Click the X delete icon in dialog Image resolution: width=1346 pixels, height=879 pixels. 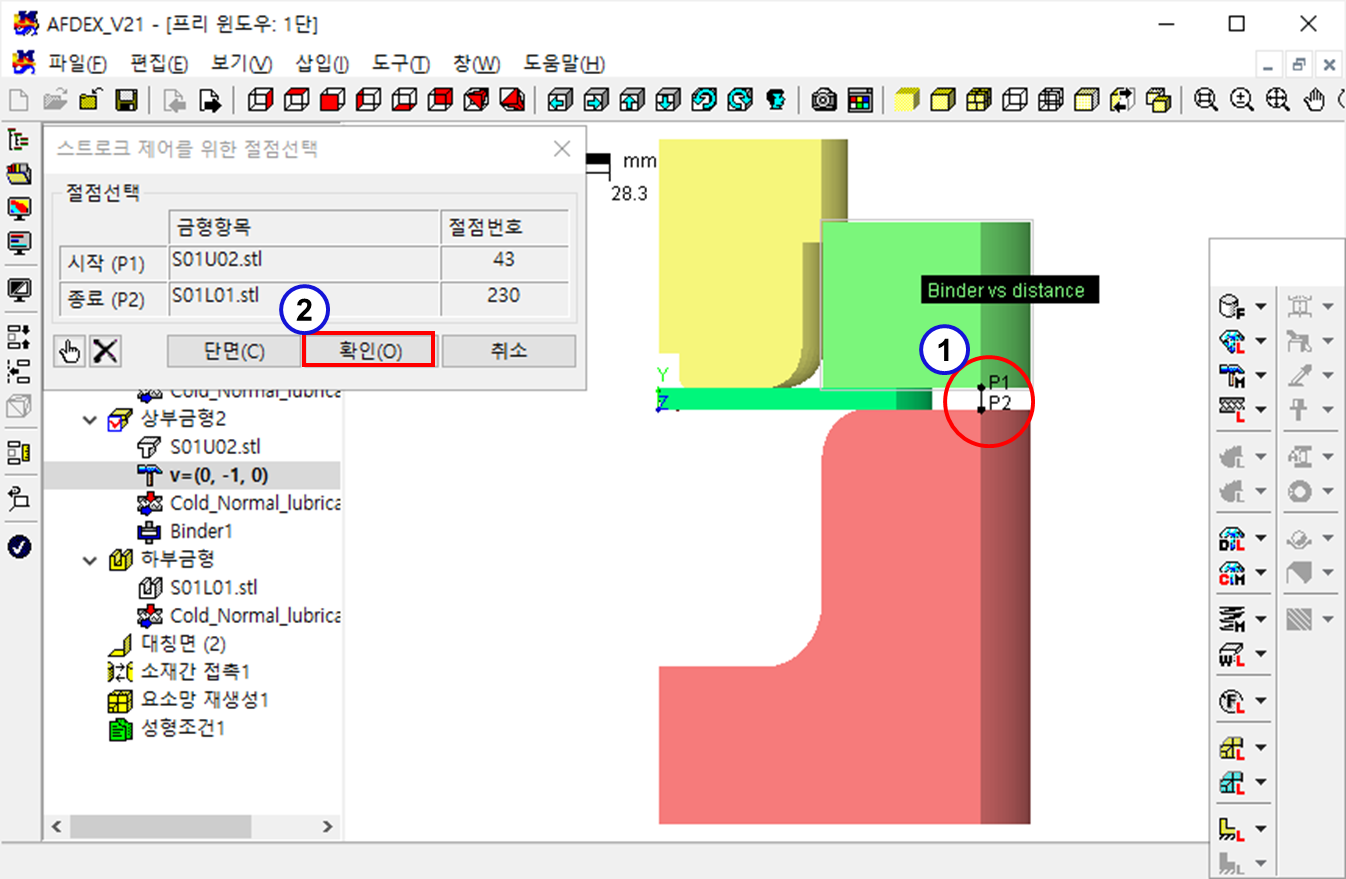(x=105, y=351)
